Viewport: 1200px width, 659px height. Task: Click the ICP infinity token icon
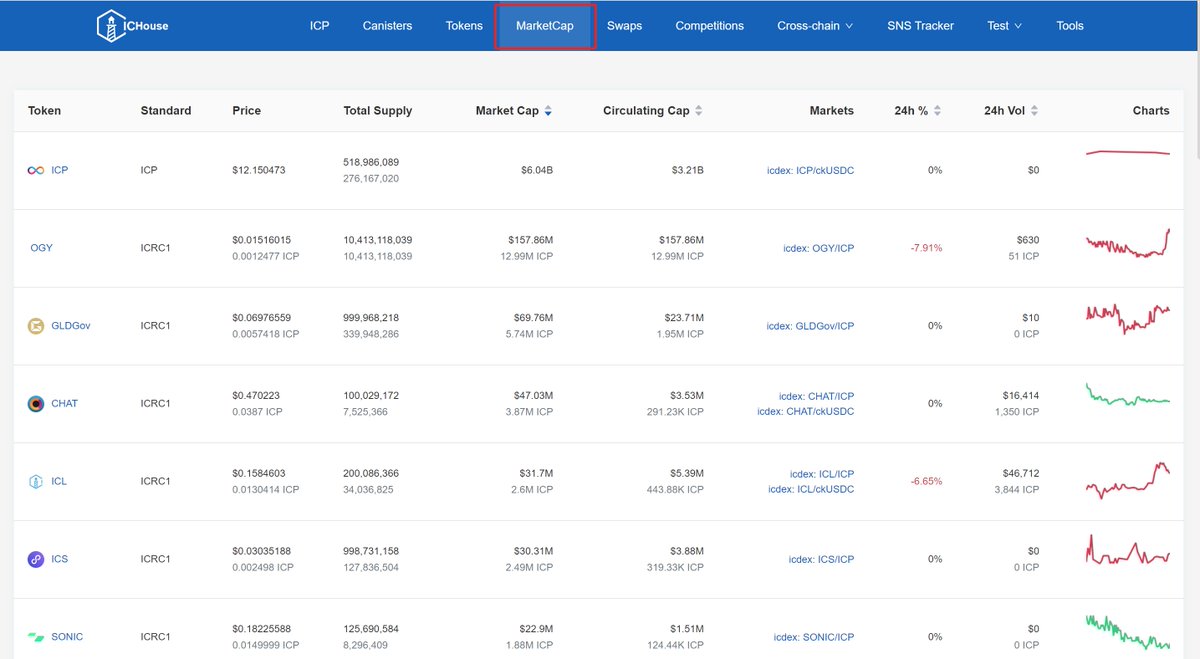point(35,171)
